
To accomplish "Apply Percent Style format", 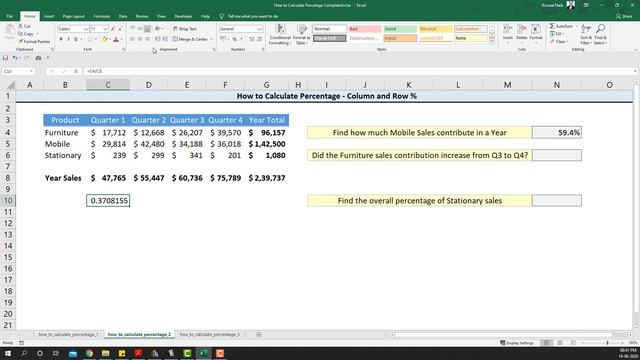I will [x=235, y=39].
